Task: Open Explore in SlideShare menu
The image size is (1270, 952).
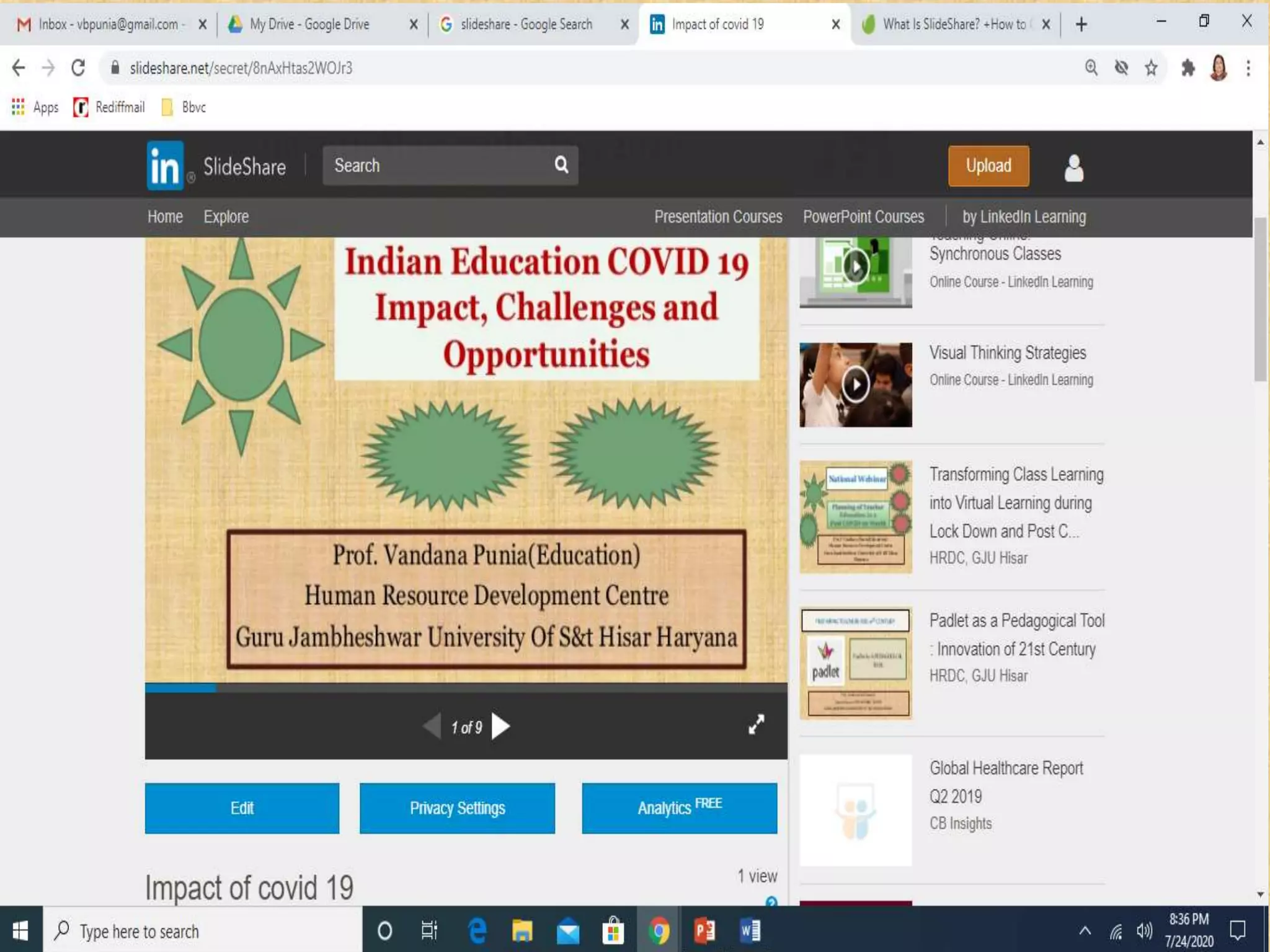Action: [x=226, y=217]
